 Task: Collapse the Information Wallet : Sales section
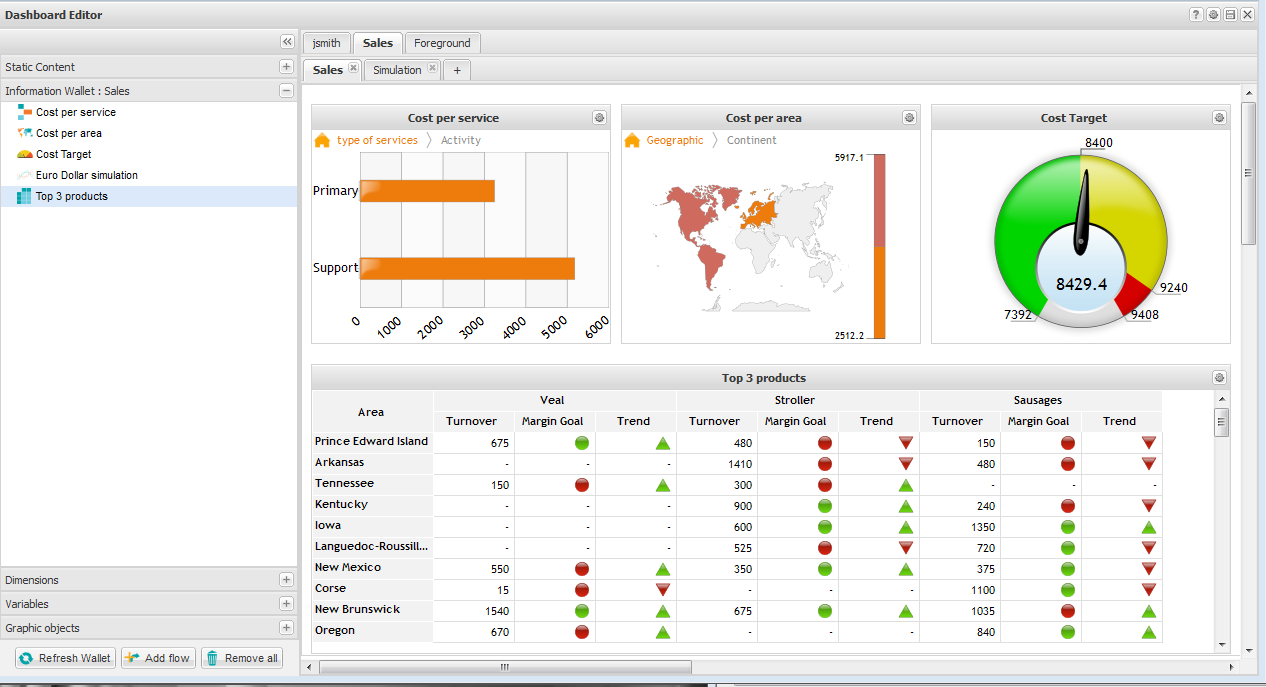click(287, 91)
